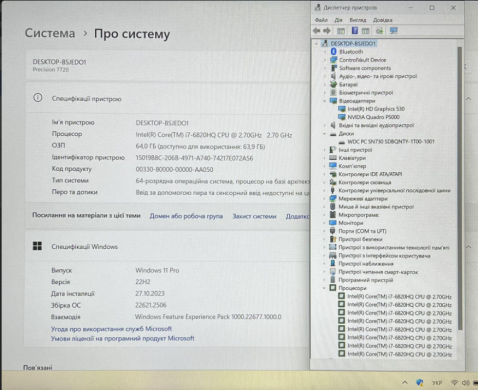
Task: Click the WDC PC SN730 disk drive icon
Action: pyautogui.click(x=342, y=142)
